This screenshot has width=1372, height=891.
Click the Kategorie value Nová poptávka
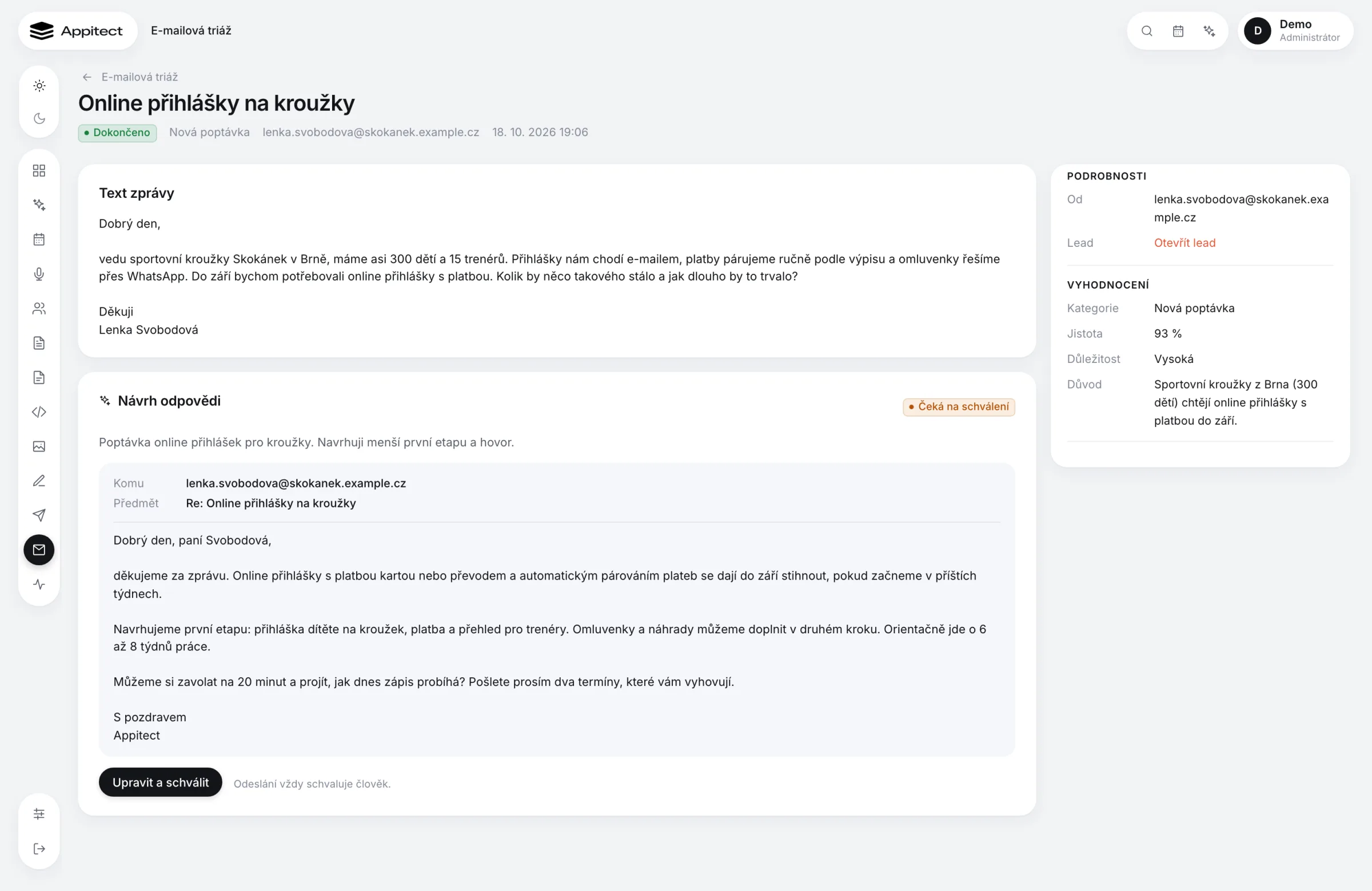click(x=1194, y=307)
